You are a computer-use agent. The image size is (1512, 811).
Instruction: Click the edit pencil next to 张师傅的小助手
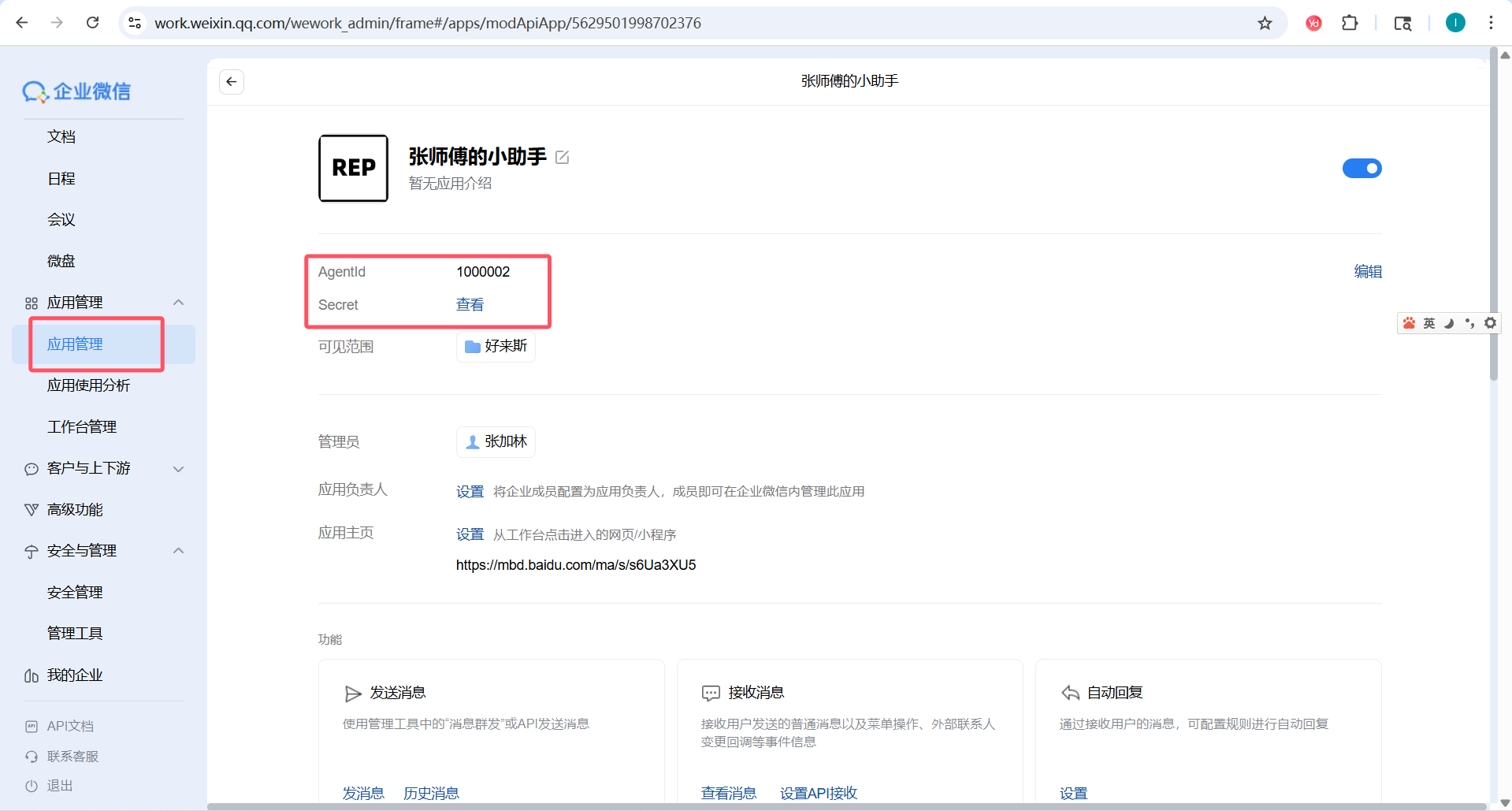(x=562, y=158)
